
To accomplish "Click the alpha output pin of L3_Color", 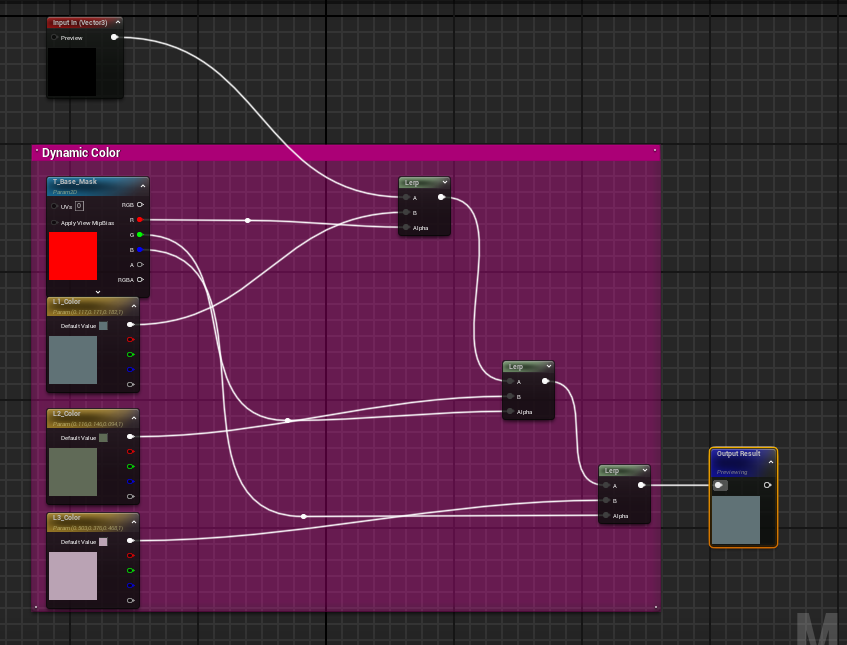I will (x=130, y=600).
